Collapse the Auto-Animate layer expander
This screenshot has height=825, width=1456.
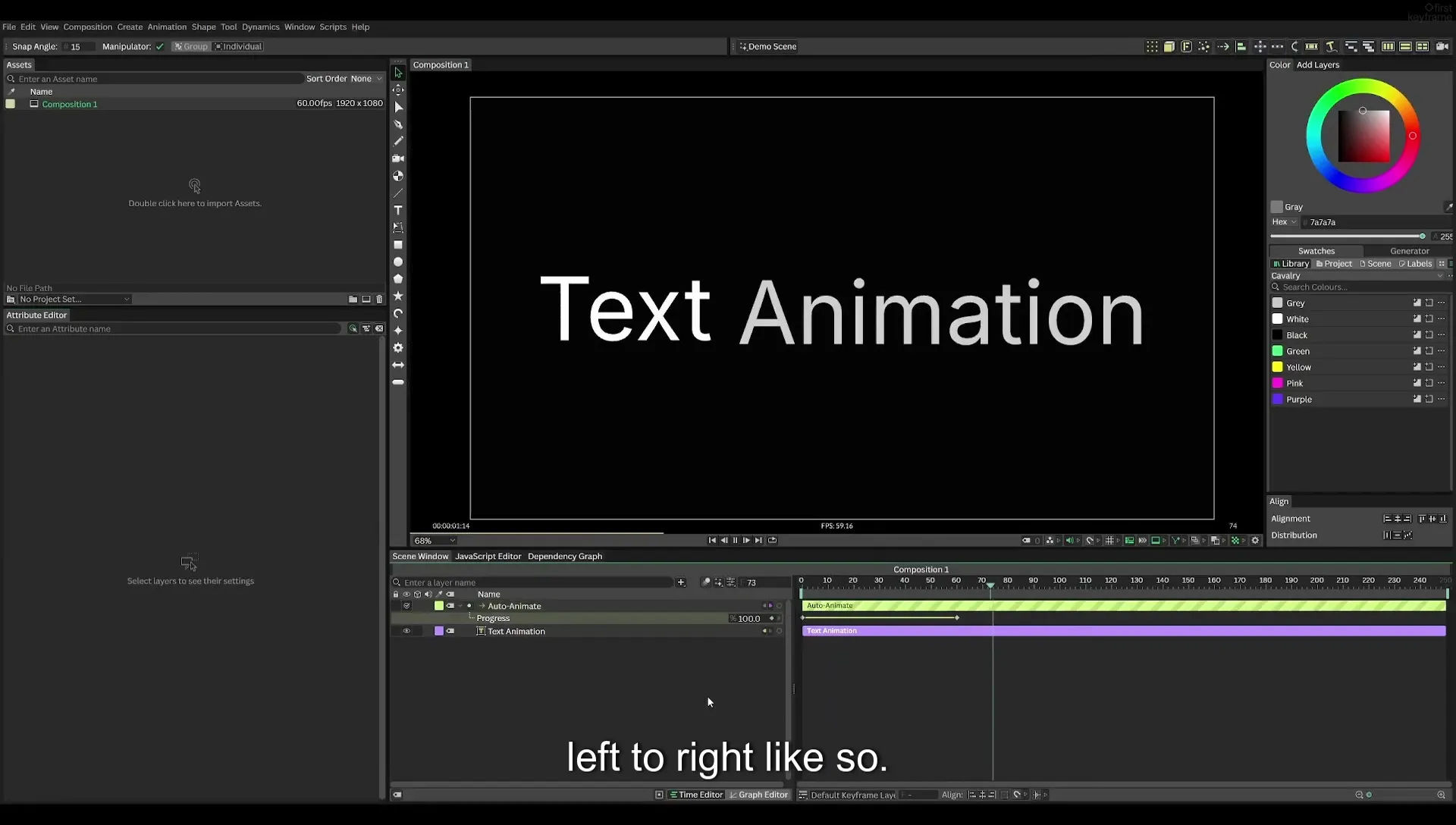click(x=460, y=606)
